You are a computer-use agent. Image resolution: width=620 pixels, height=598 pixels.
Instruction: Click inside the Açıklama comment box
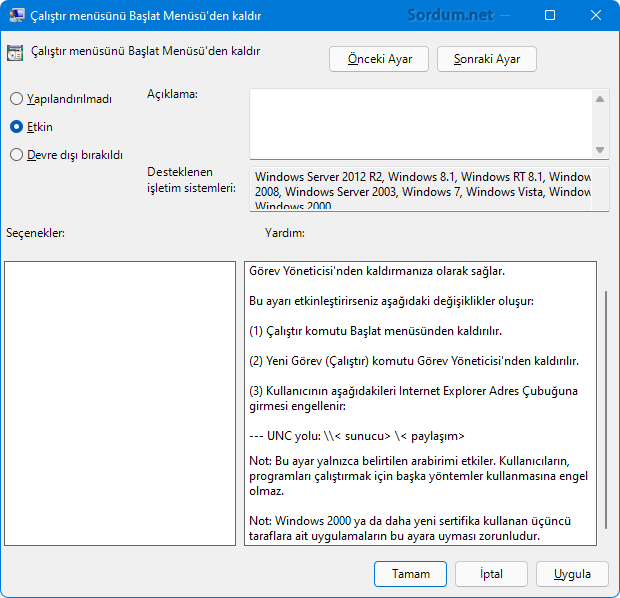(x=421, y=124)
